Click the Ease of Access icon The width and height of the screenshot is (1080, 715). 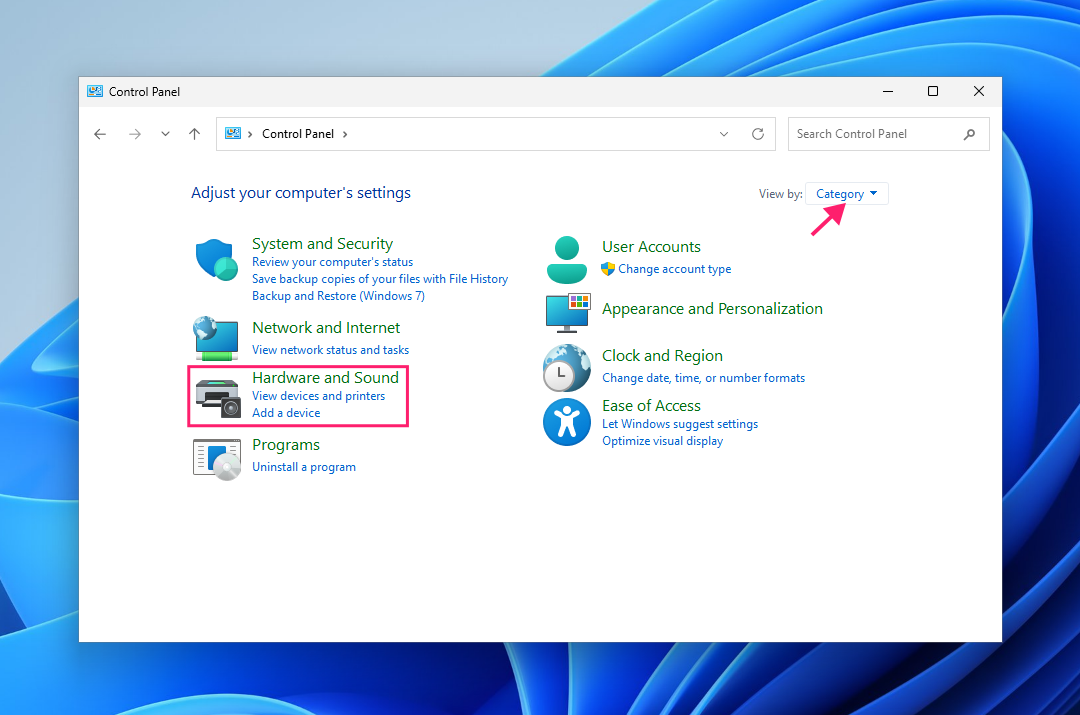coord(567,422)
